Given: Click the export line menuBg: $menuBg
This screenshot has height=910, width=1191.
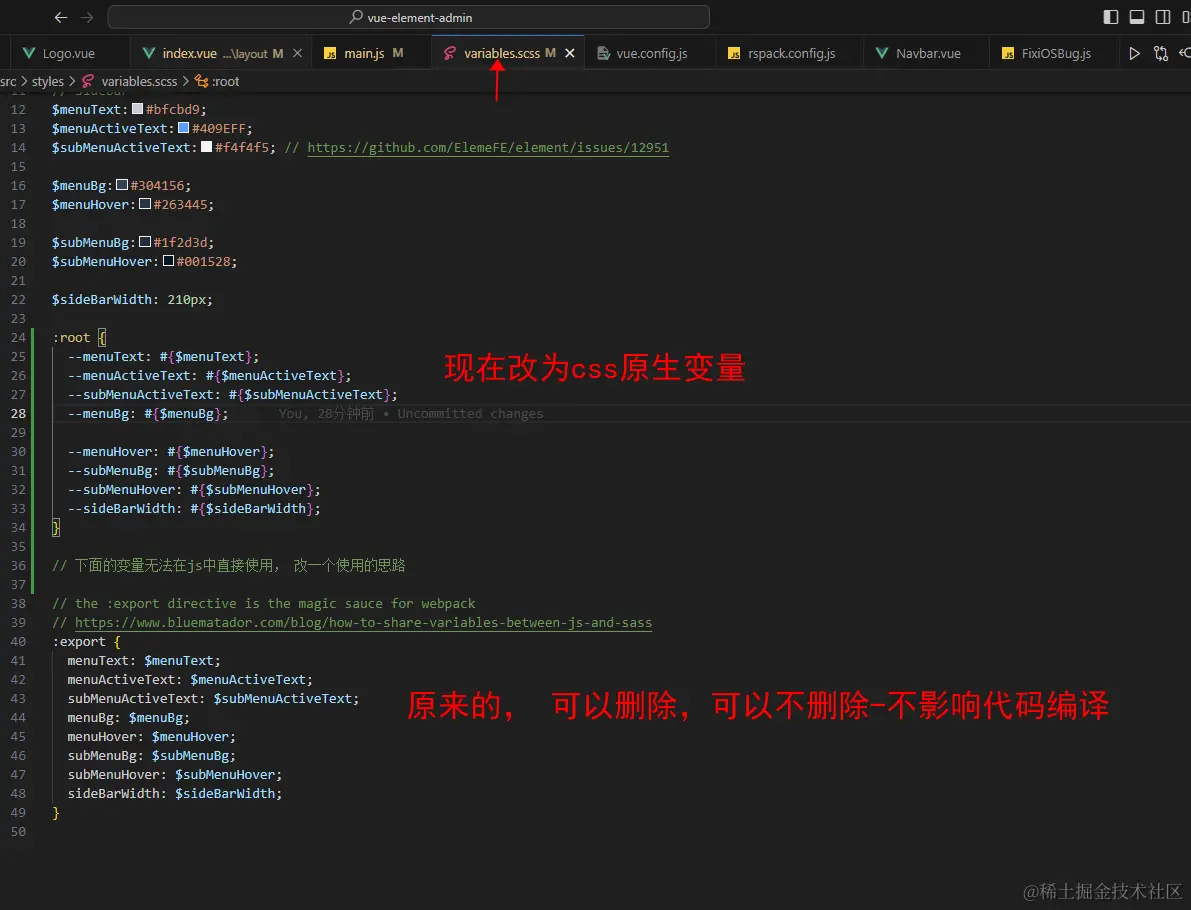Looking at the screenshot, I should [x=128, y=718].
